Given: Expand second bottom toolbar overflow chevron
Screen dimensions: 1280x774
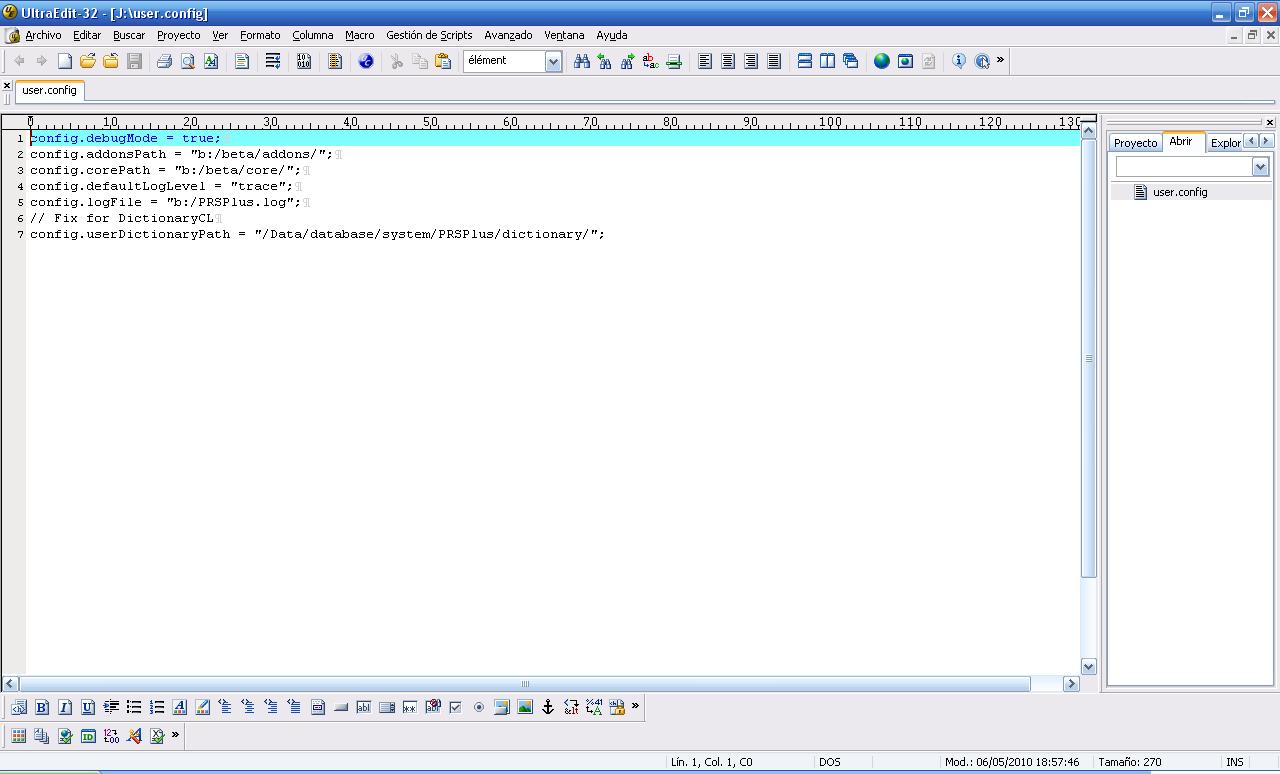Looking at the screenshot, I should [x=175, y=735].
